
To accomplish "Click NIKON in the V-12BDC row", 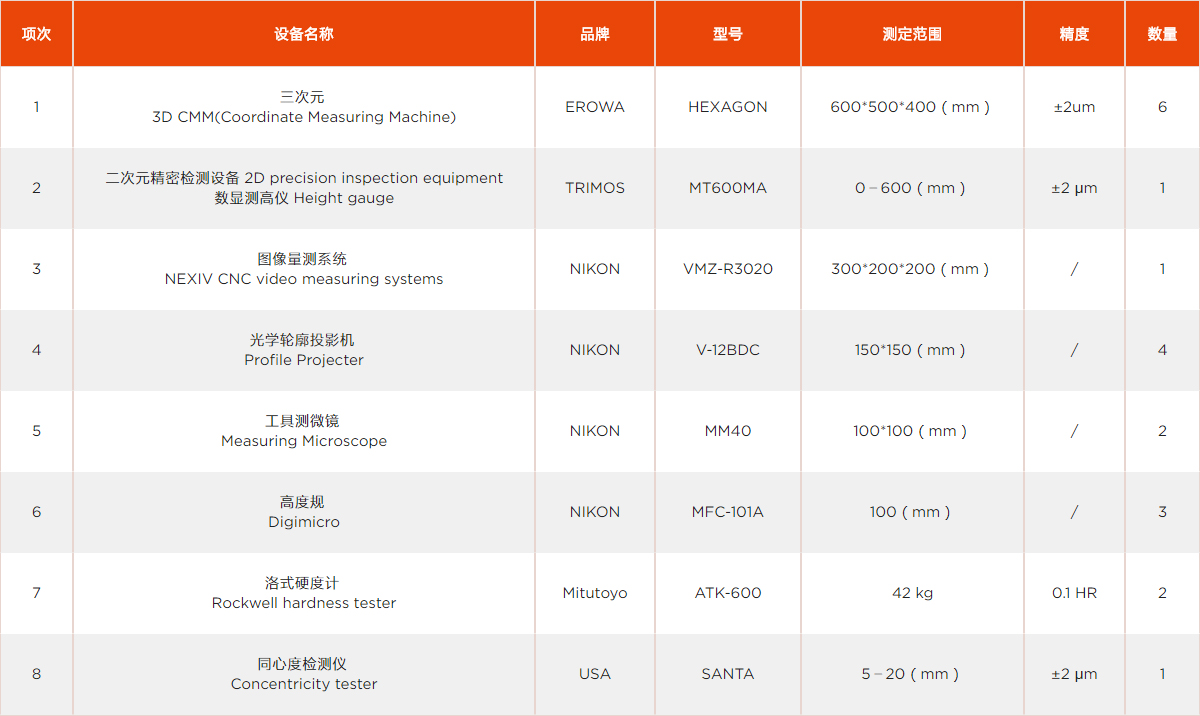I will (x=595, y=350).
